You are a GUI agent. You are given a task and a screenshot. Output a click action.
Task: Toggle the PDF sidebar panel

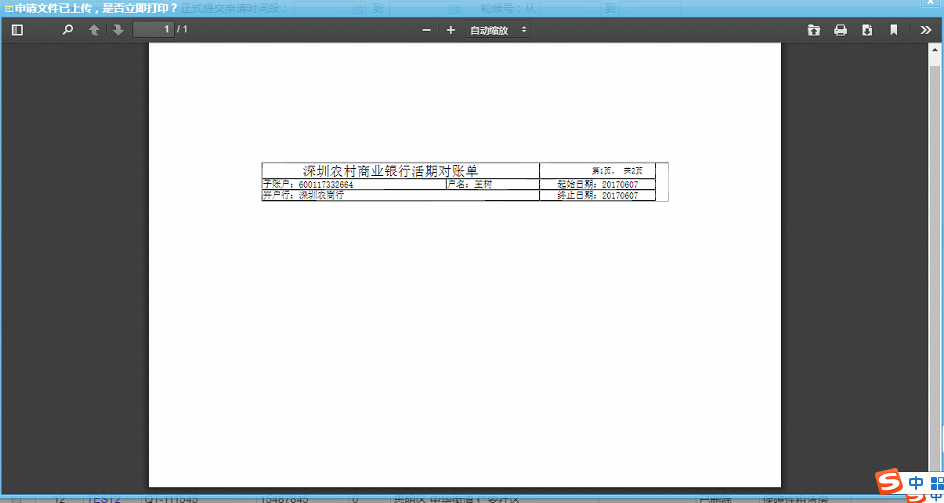(17, 30)
